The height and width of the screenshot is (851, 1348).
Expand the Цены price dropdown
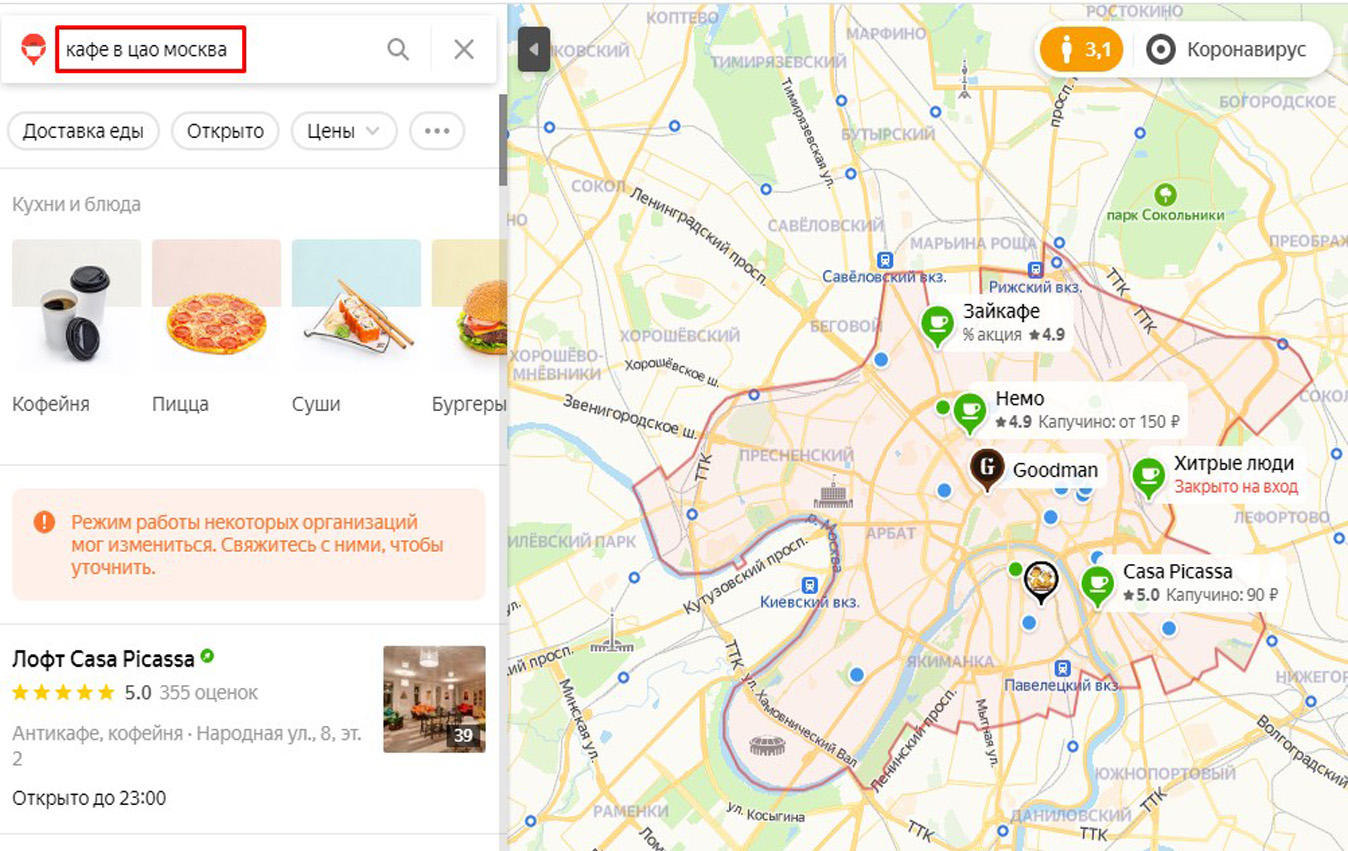tap(344, 131)
